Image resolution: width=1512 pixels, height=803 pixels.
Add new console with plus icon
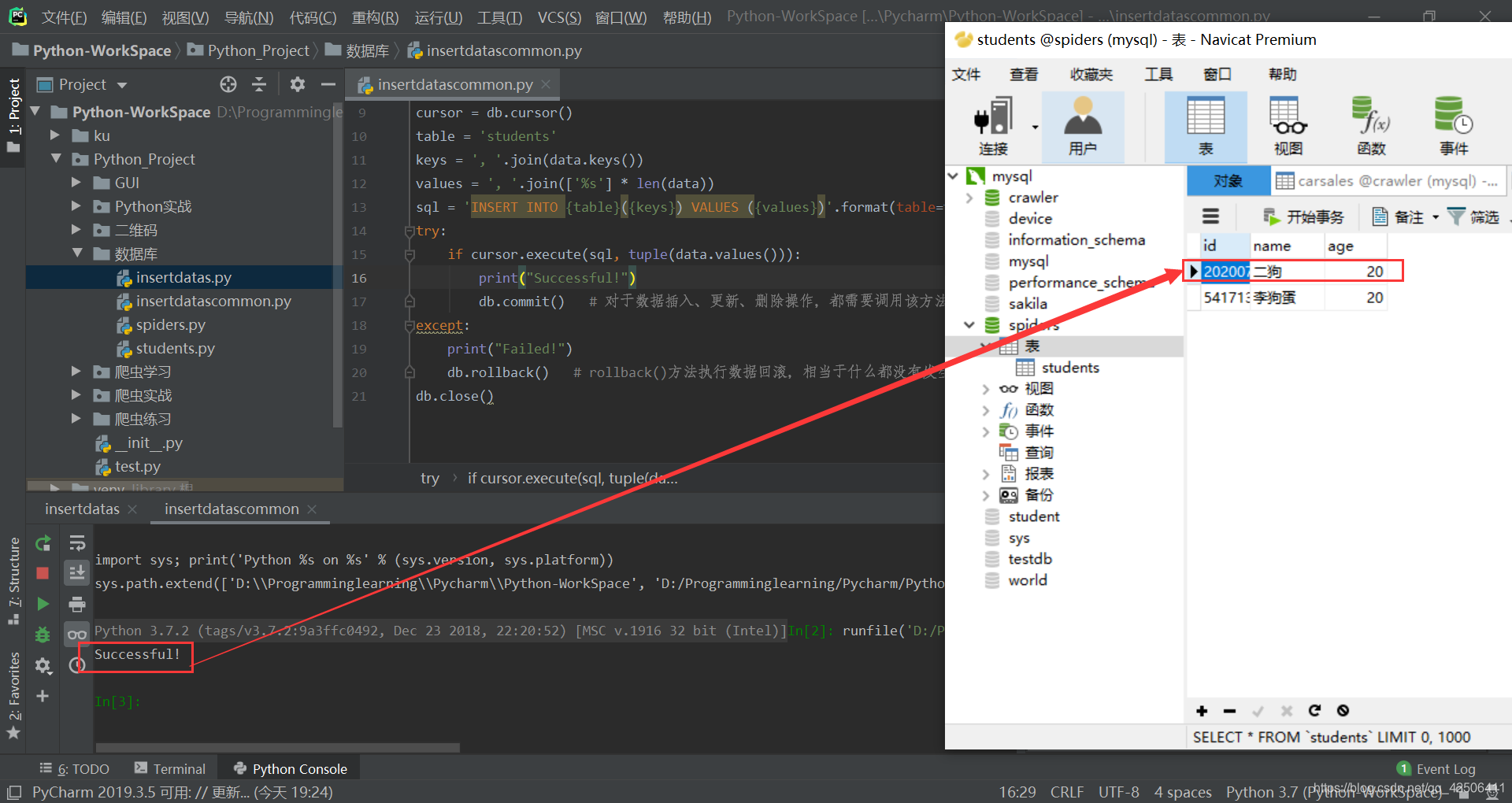click(43, 696)
